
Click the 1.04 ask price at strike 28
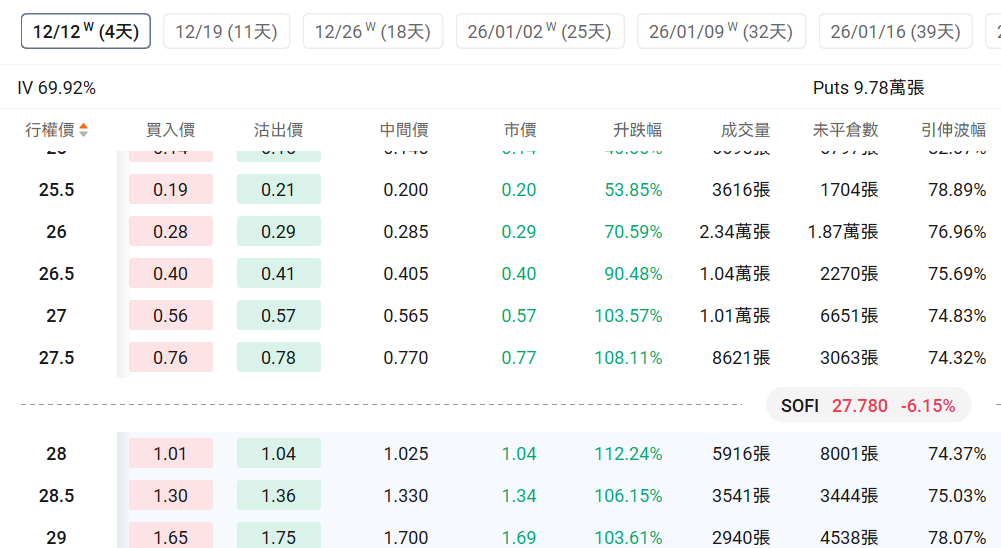click(x=278, y=454)
